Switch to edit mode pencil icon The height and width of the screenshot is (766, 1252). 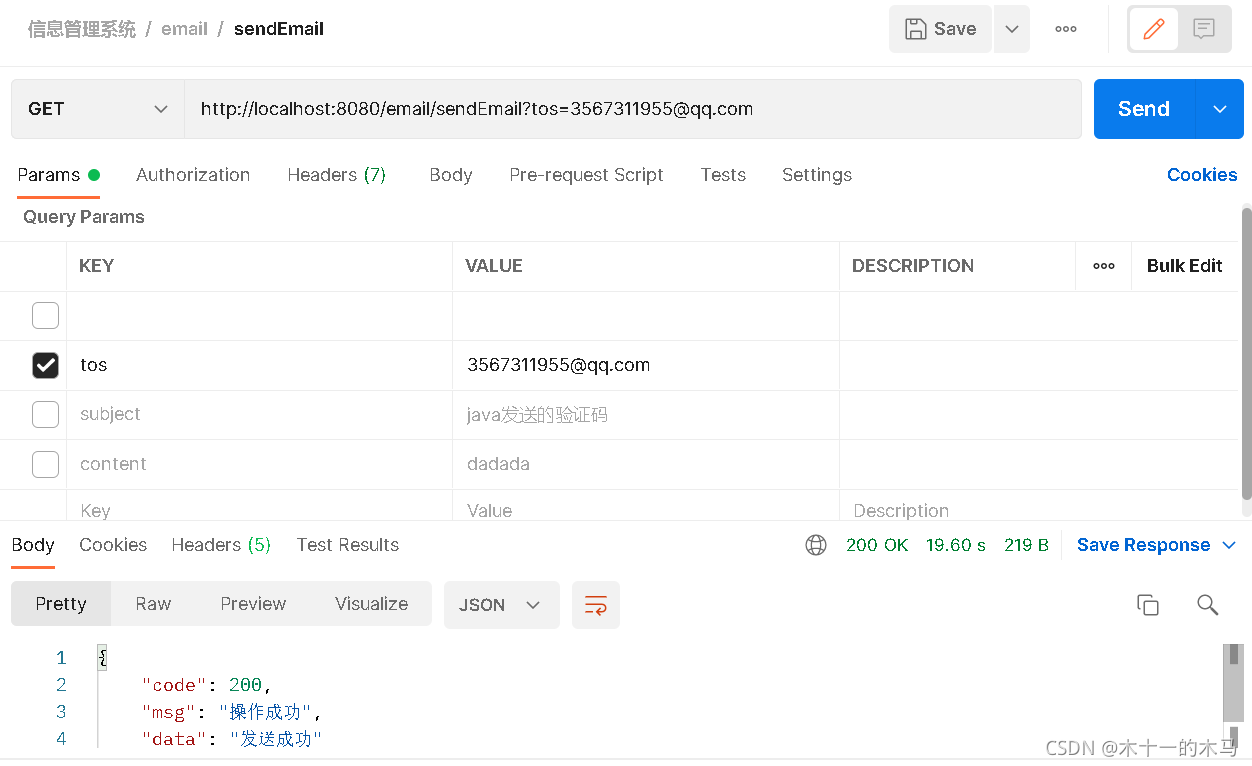click(1154, 29)
